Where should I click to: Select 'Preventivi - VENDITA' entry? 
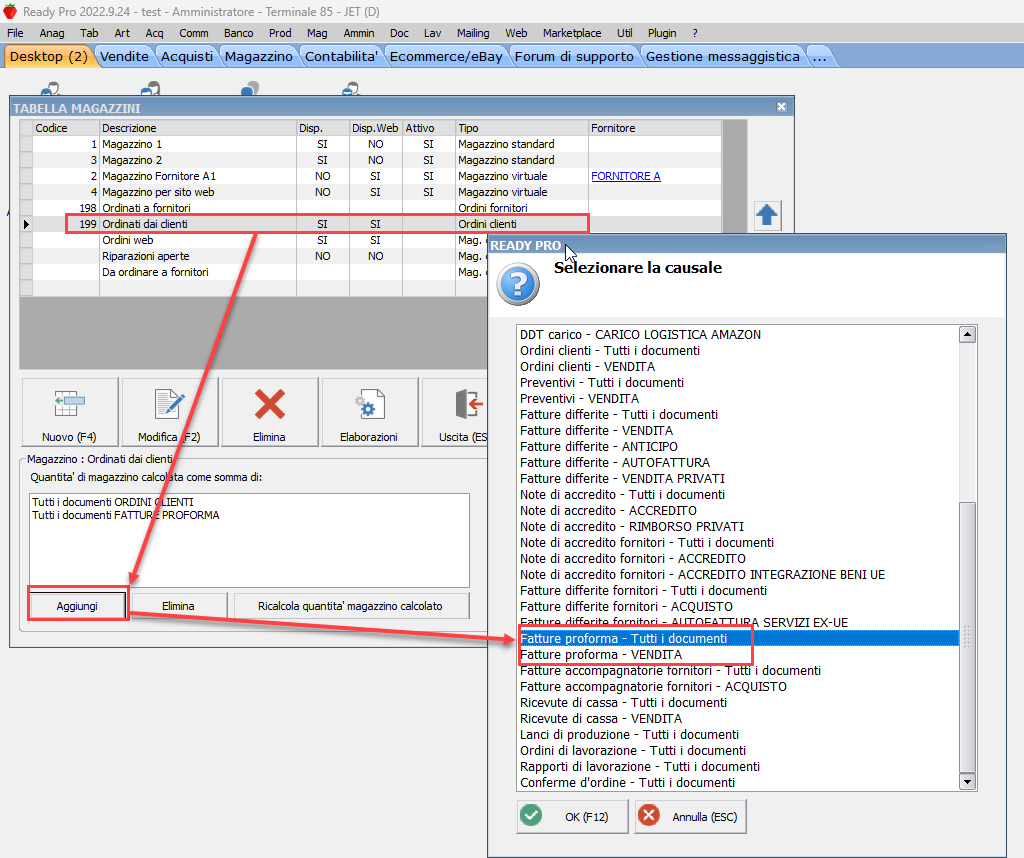pyautogui.click(x=738, y=398)
